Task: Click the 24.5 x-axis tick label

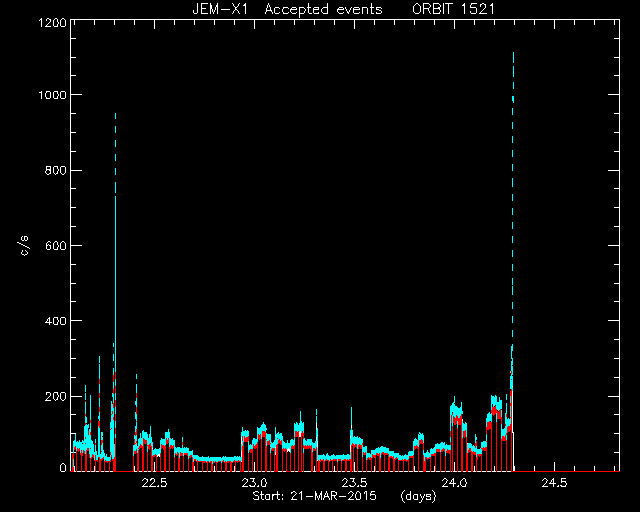Action: pos(554,483)
